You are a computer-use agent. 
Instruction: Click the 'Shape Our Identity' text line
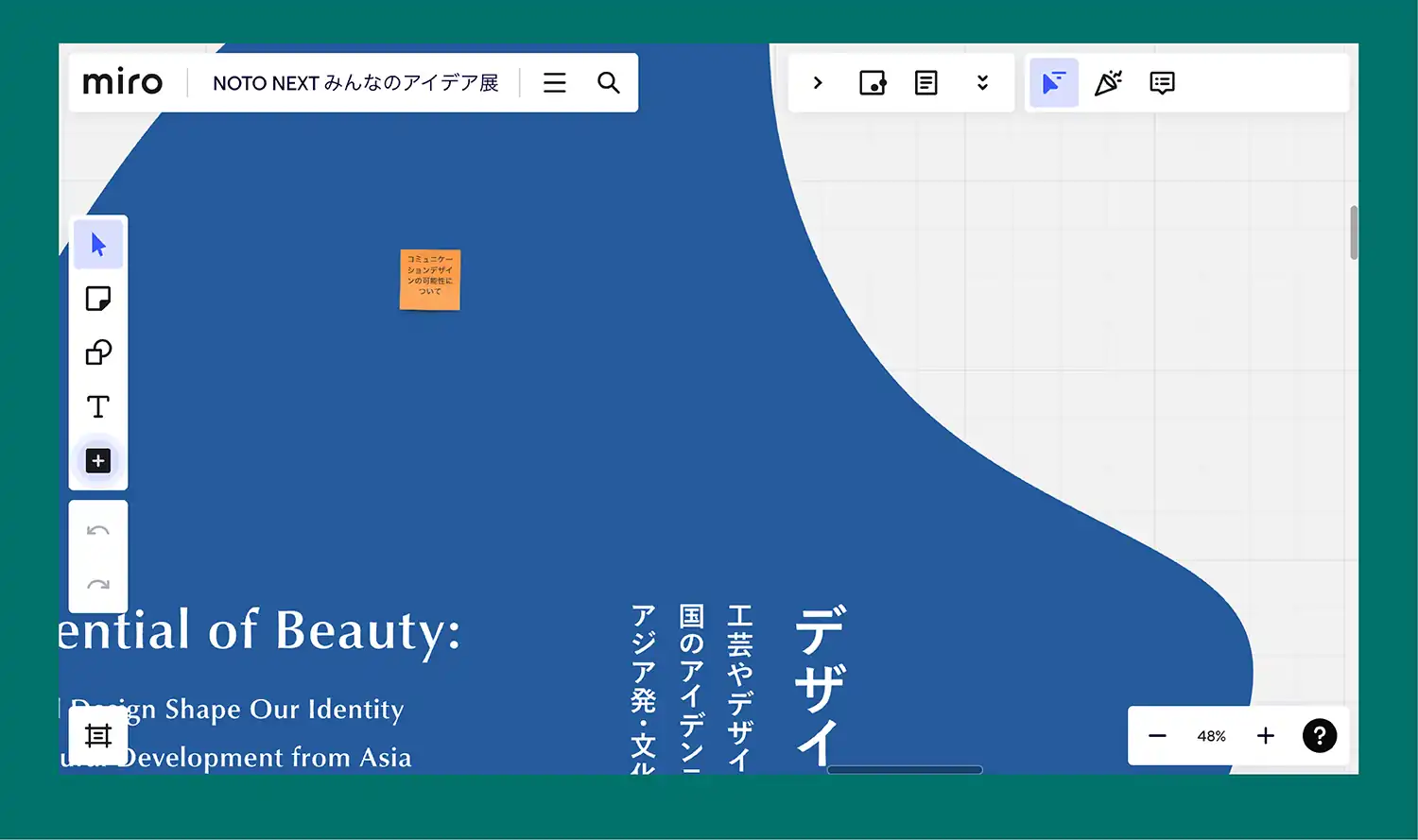click(284, 709)
